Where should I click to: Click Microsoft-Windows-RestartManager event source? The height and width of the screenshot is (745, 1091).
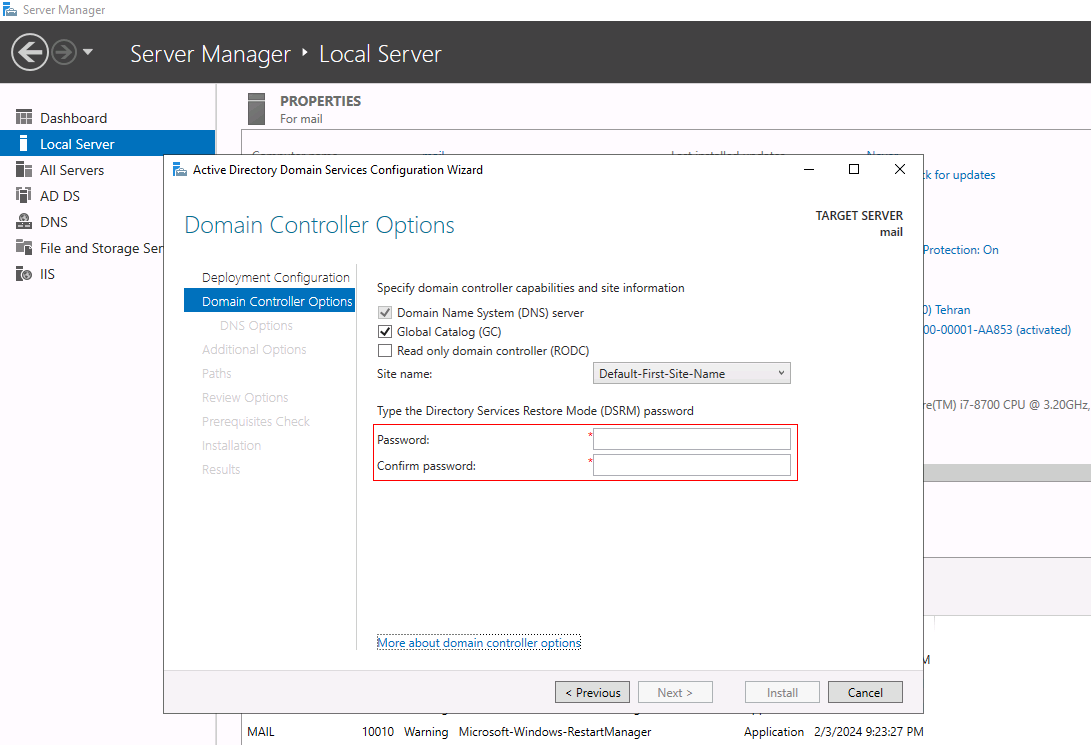(x=555, y=732)
